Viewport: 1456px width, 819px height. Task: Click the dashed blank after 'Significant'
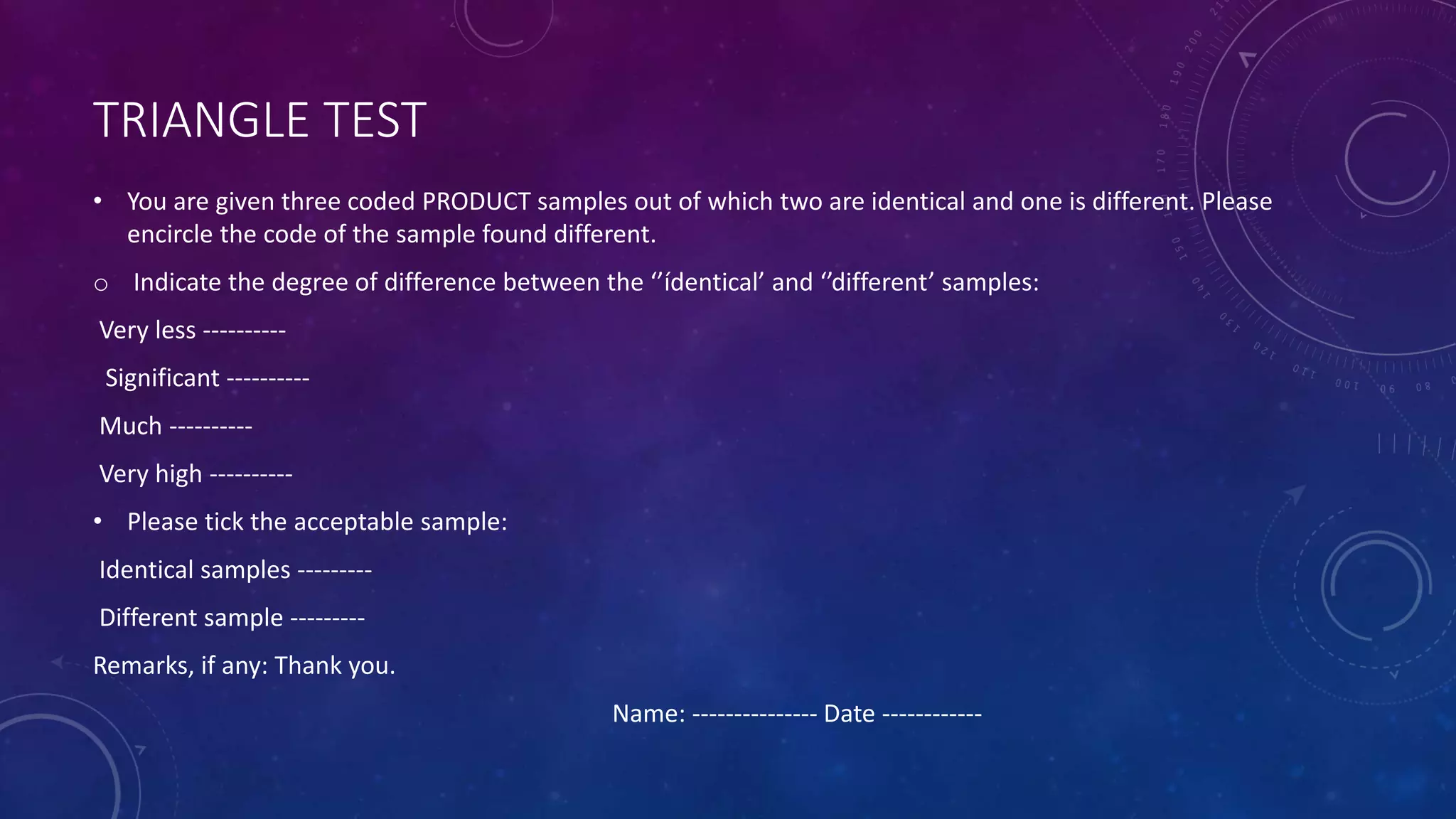[x=268, y=378]
